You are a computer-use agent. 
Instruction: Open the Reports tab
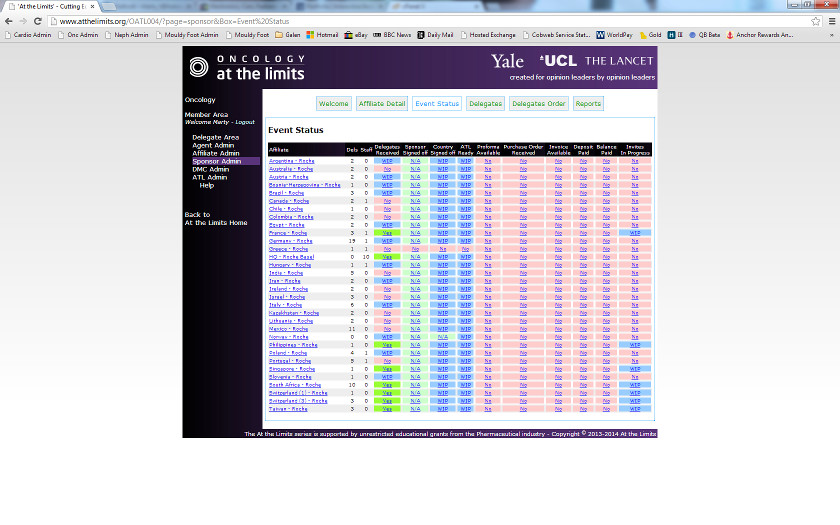588,103
